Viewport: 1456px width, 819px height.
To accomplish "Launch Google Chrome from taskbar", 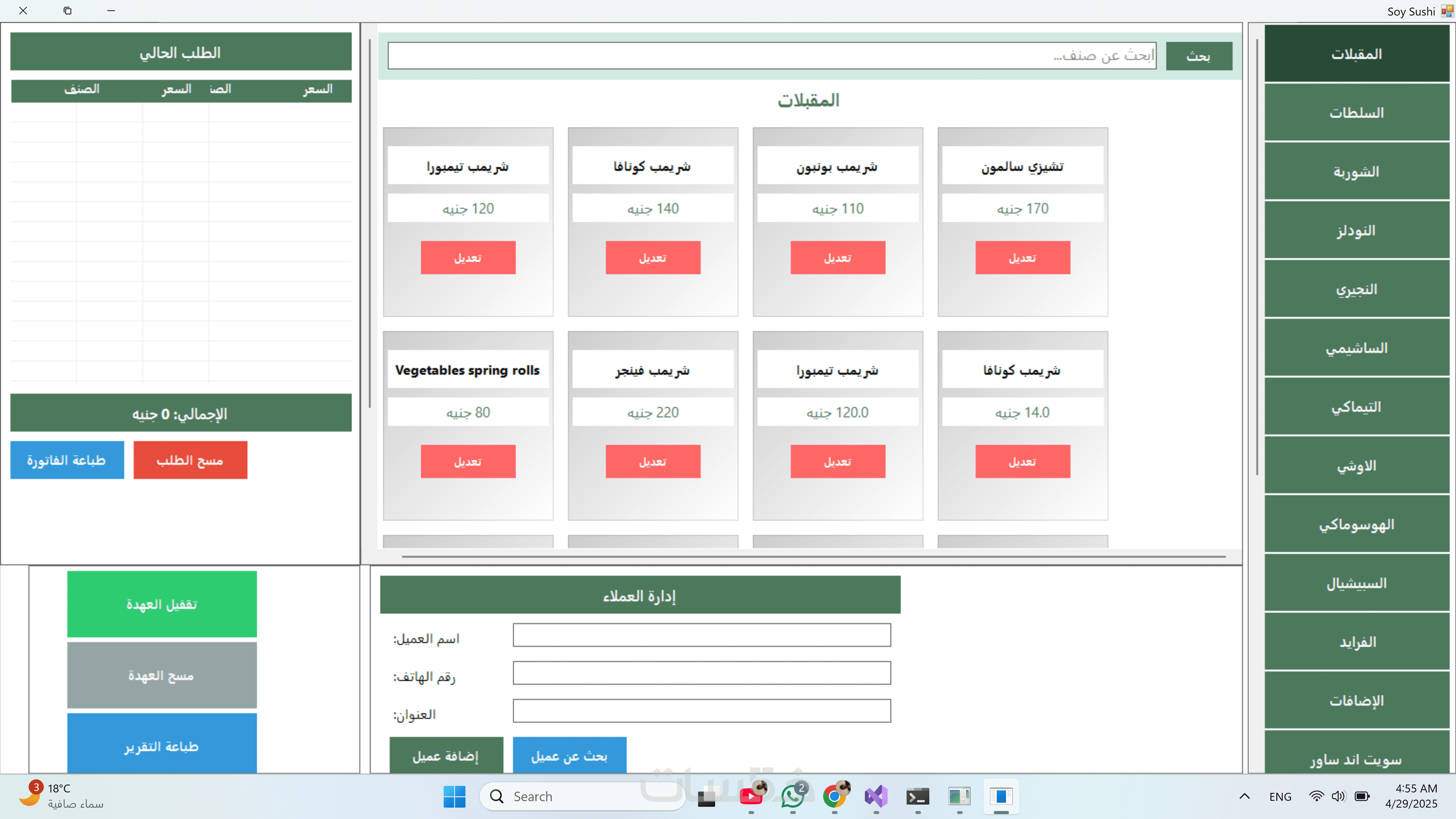I will [x=834, y=796].
